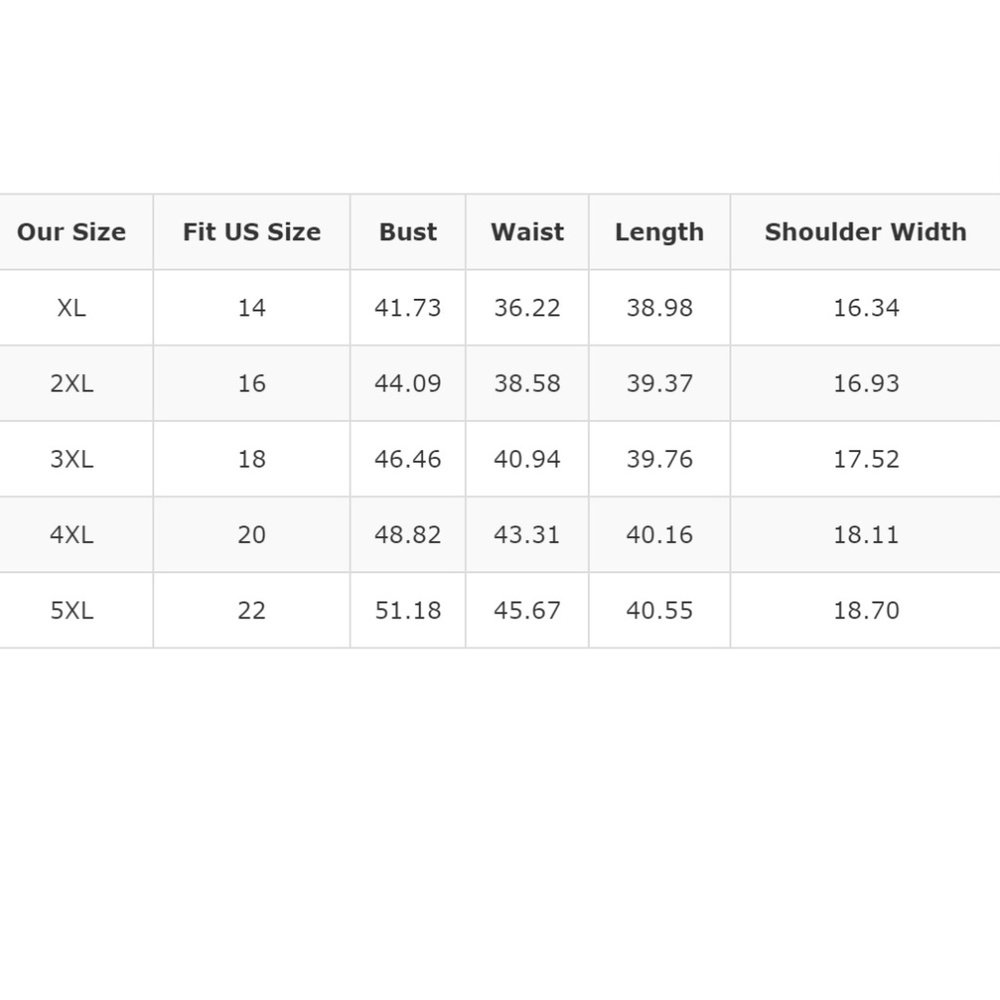Click the 3XL size cell
The image size is (1000, 1000).
[x=71, y=459]
